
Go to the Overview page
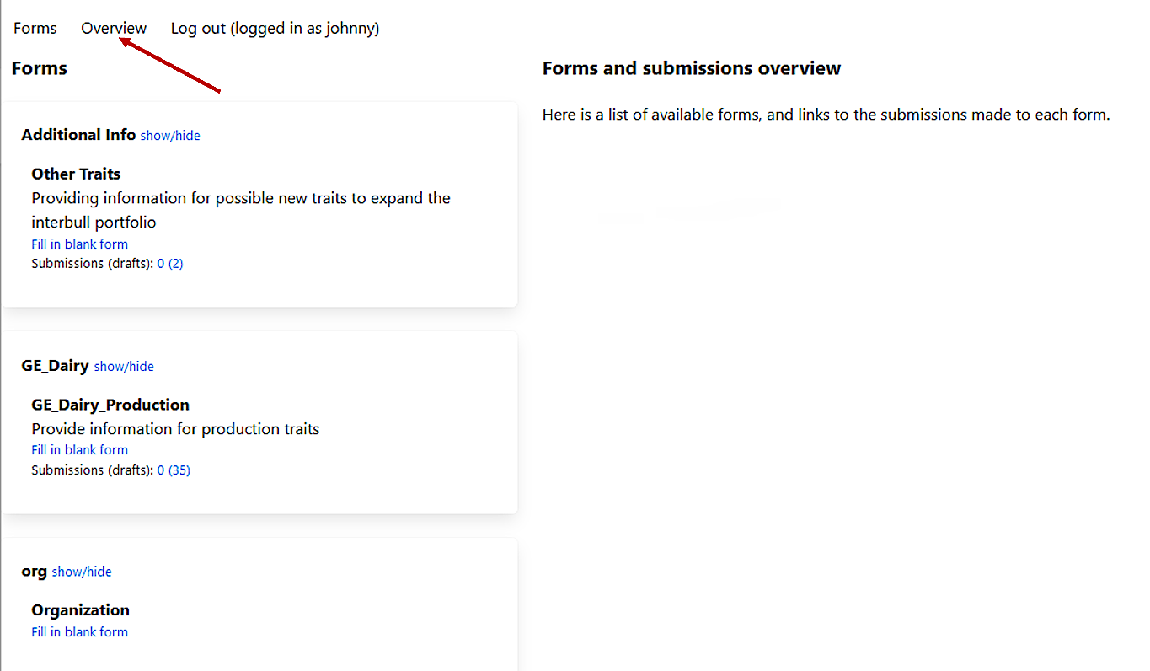point(114,28)
